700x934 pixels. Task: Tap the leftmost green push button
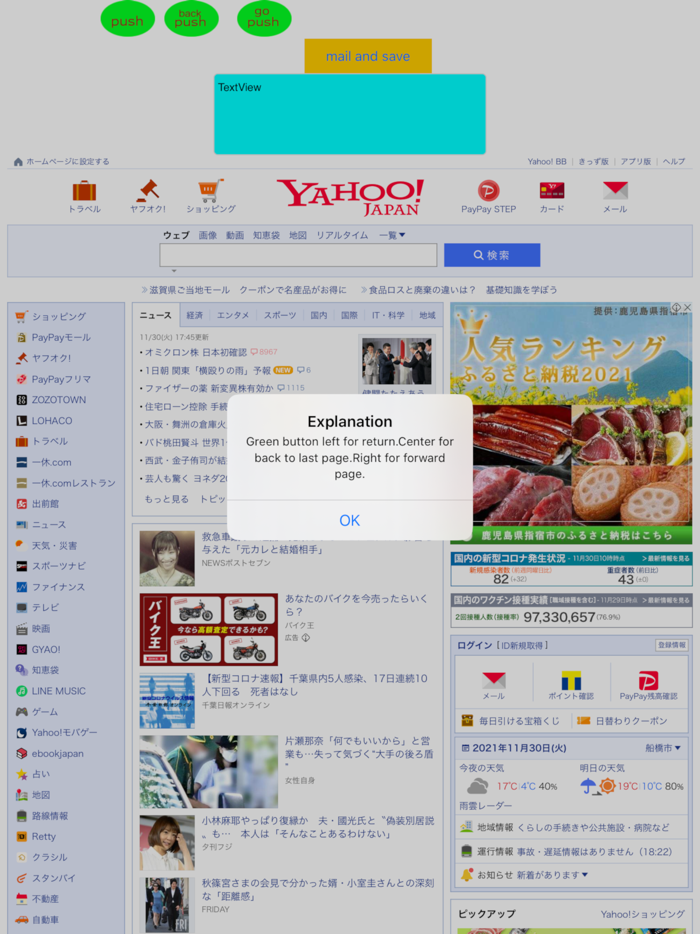coord(127,19)
